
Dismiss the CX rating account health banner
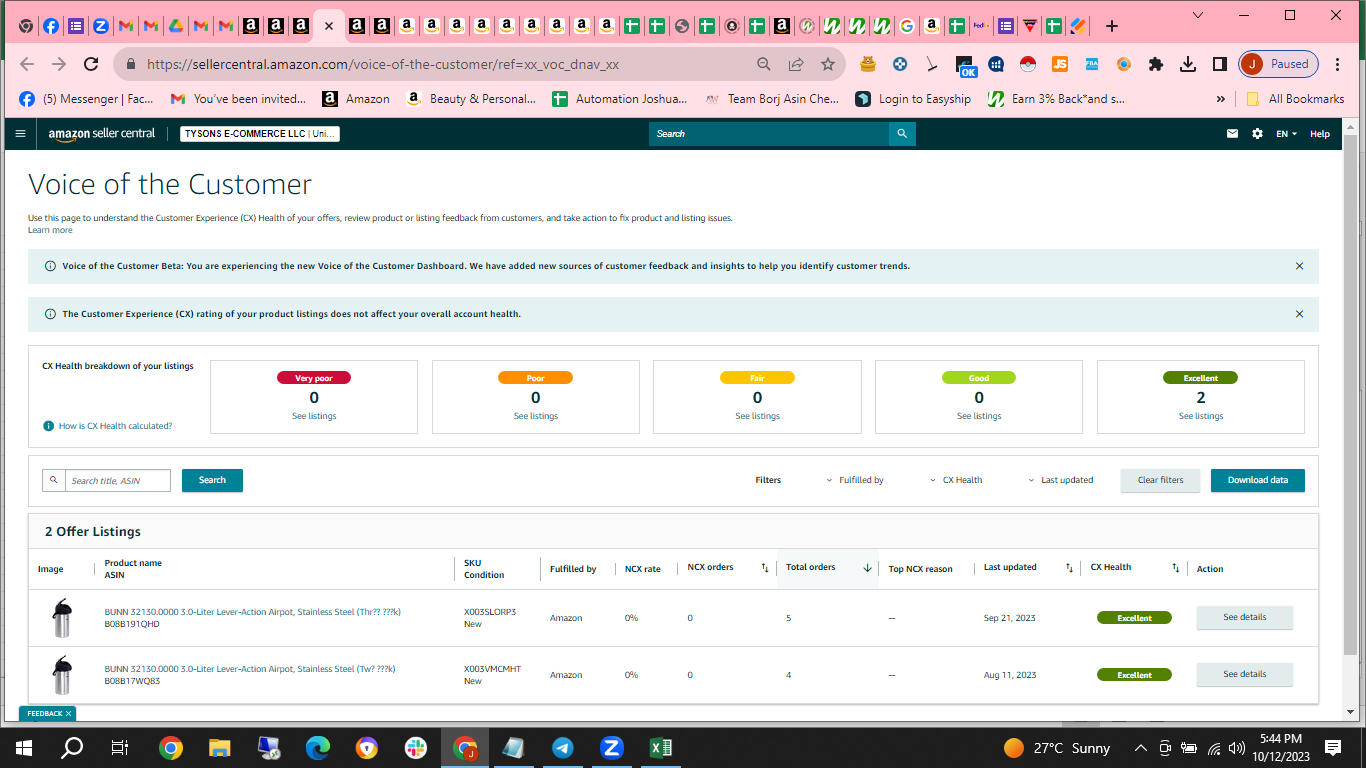point(1299,314)
